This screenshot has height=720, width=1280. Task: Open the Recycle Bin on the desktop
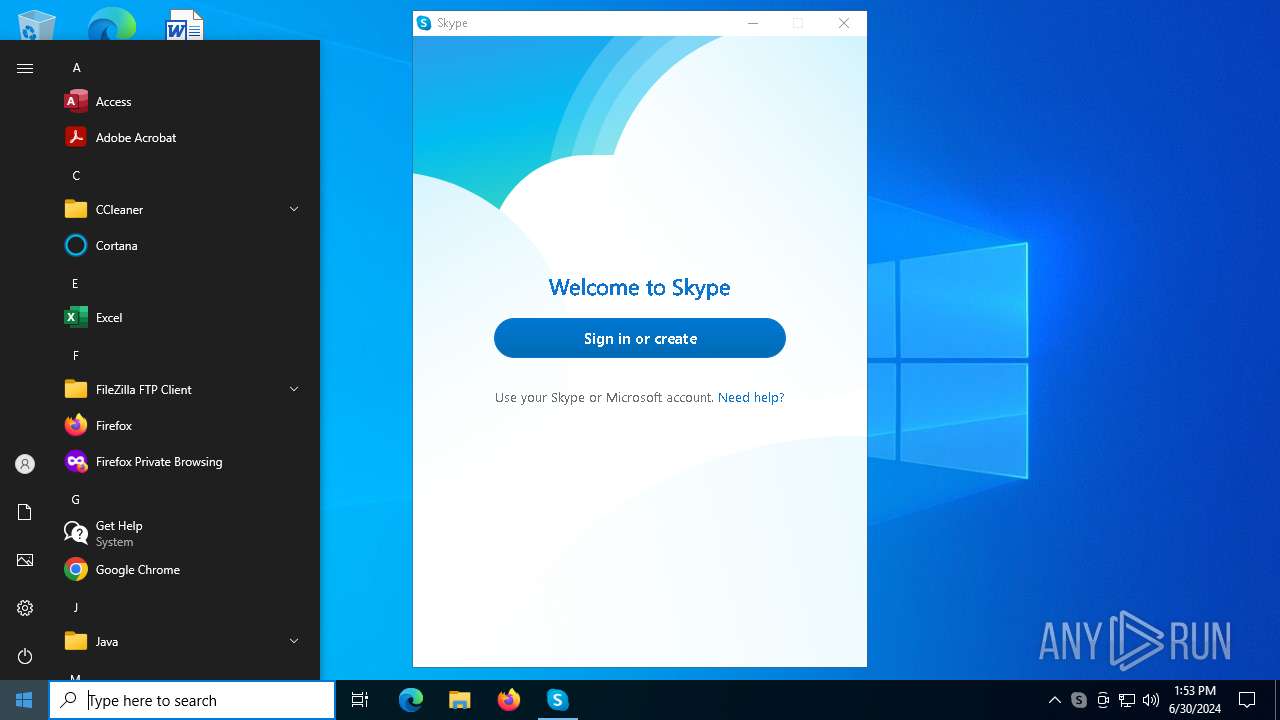click(x=37, y=25)
